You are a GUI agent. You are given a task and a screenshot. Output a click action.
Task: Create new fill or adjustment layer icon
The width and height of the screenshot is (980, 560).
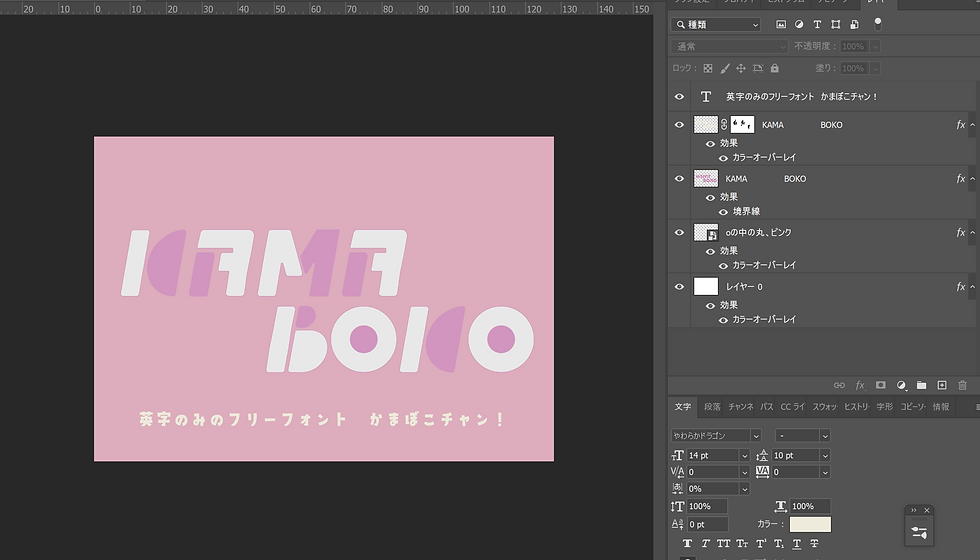(901, 385)
